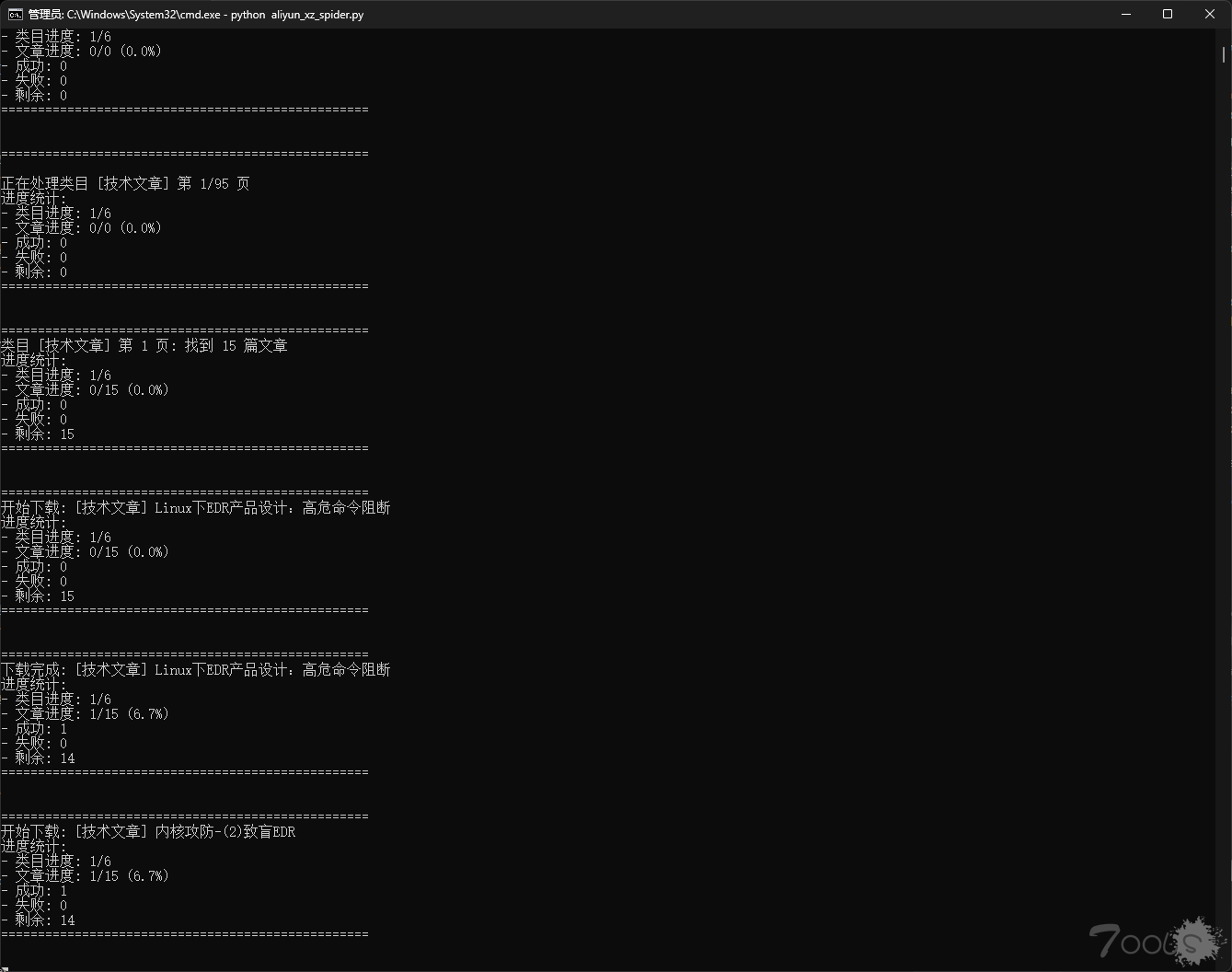The width and height of the screenshot is (1232, 972).
Task: Select the line "正在处理类目 [技术文章] 第 1/95 页"
Action: tap(125, 184)
